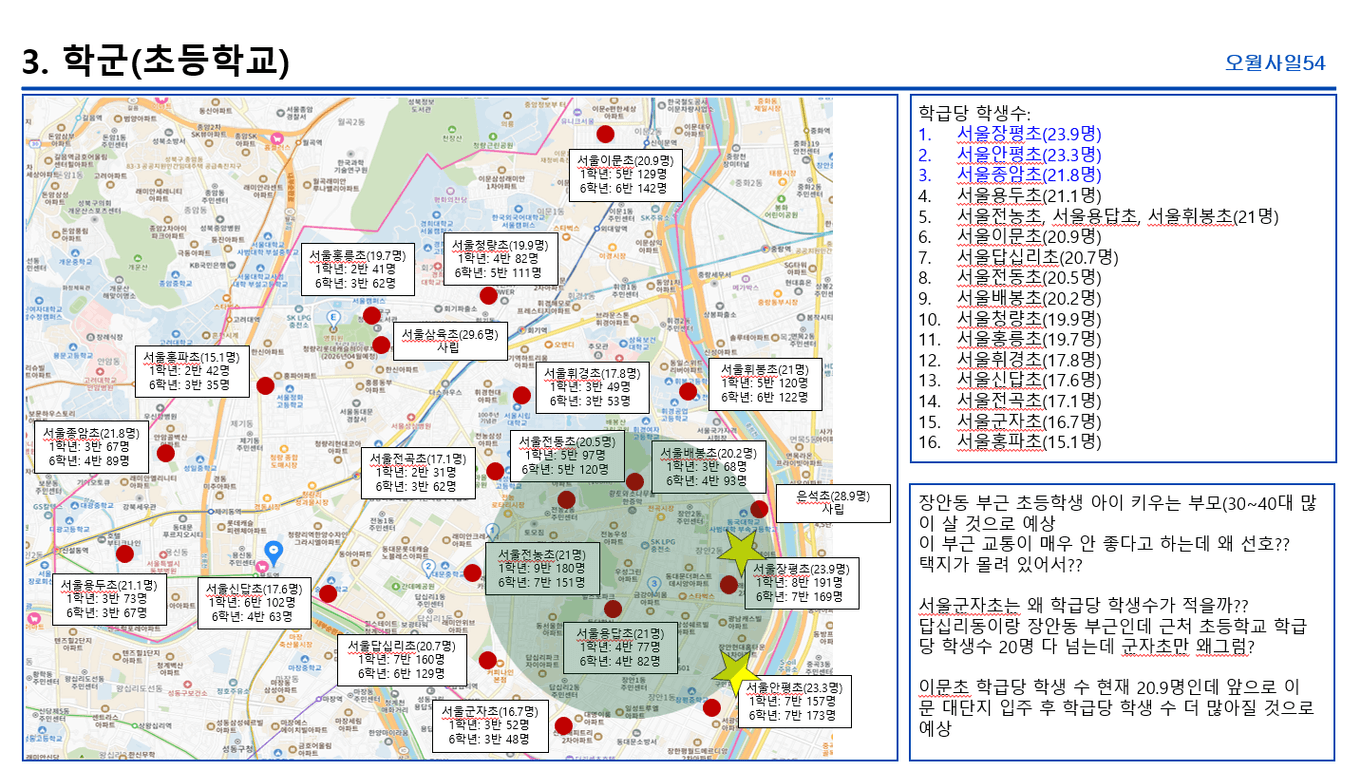Select the 서울홍릉초(19.7명) map label
Image resolution: width=1361 pixels, height=766 pixels.
[x=357, y=269]
